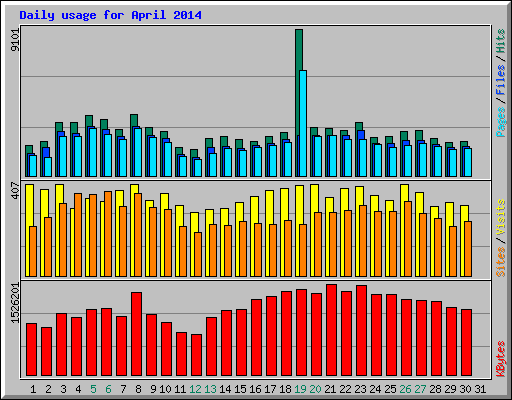The height and width of the screenshot is (400, 512).
Task: Click the orange sites bar for day 23
Action: (363, 241)
